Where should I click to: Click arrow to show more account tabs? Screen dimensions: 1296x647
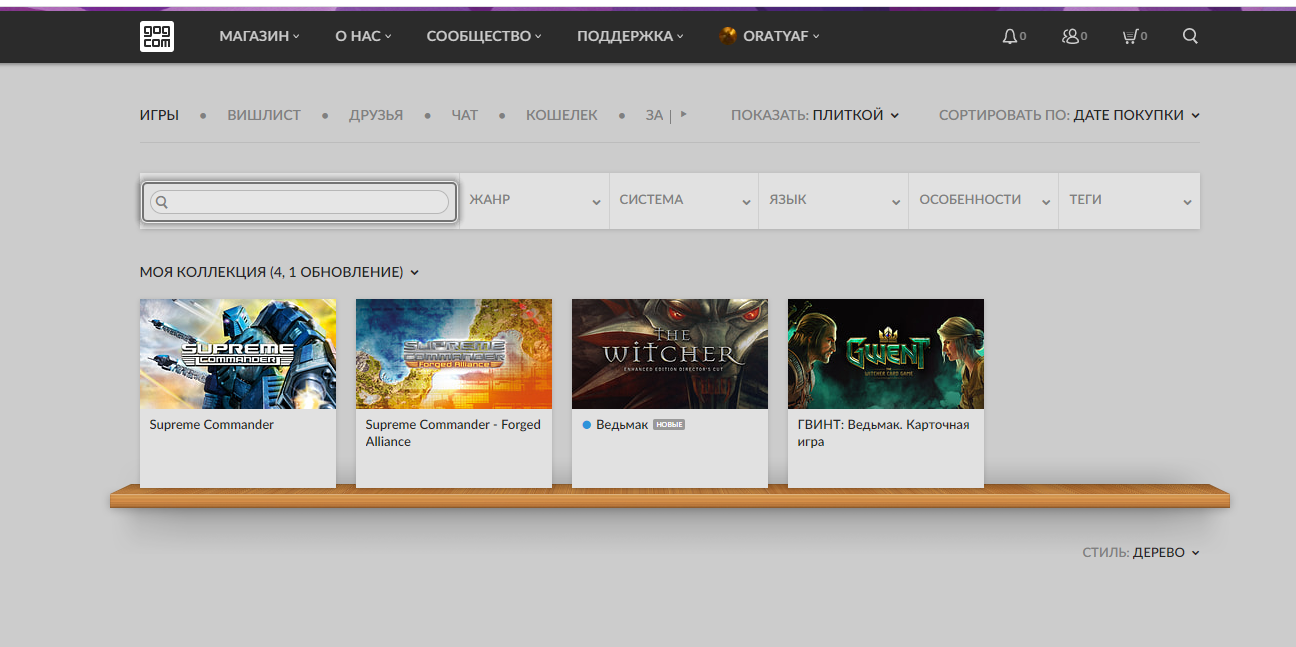pos(684,114)
